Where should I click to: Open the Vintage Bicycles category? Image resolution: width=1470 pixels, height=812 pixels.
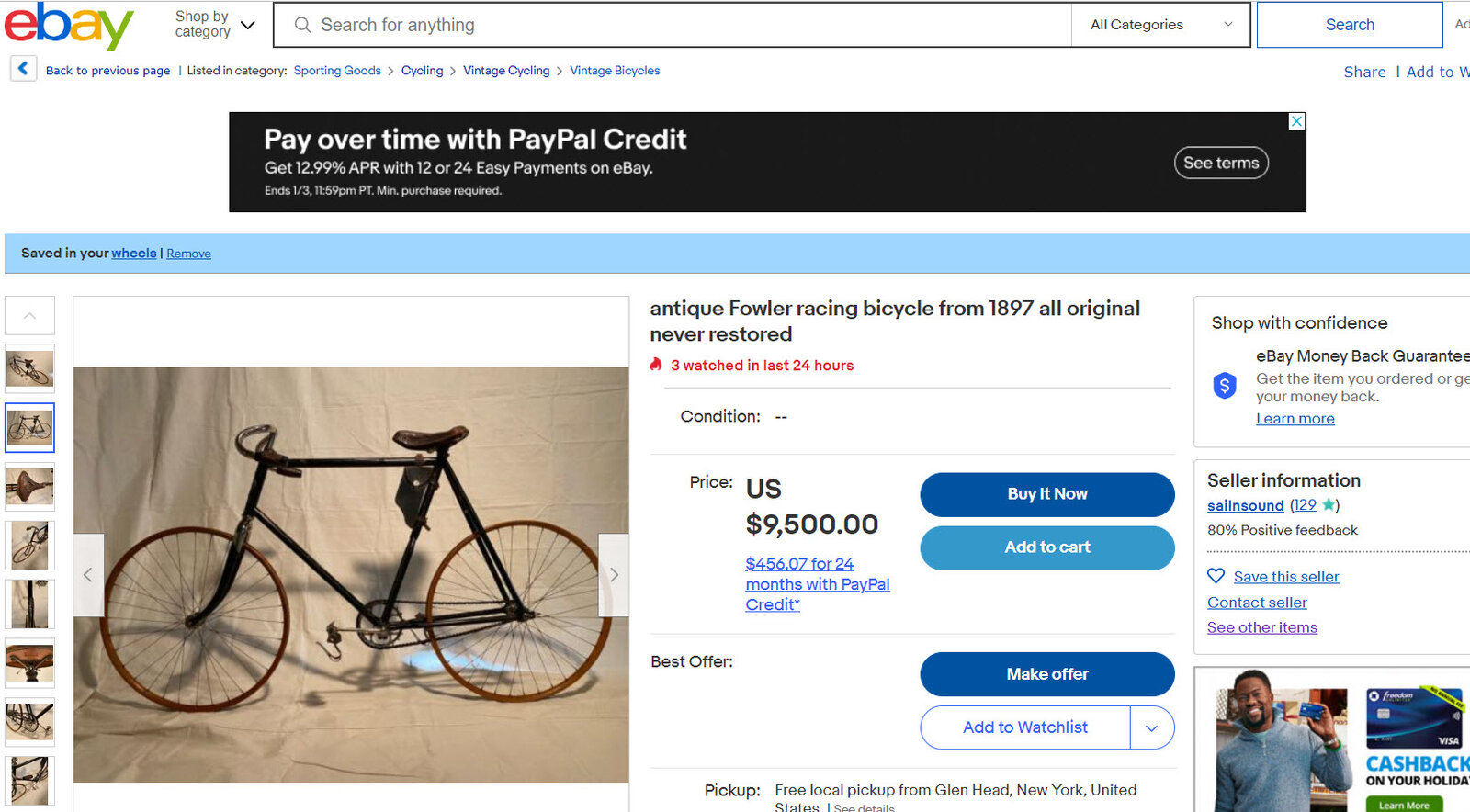pos(615,70)
